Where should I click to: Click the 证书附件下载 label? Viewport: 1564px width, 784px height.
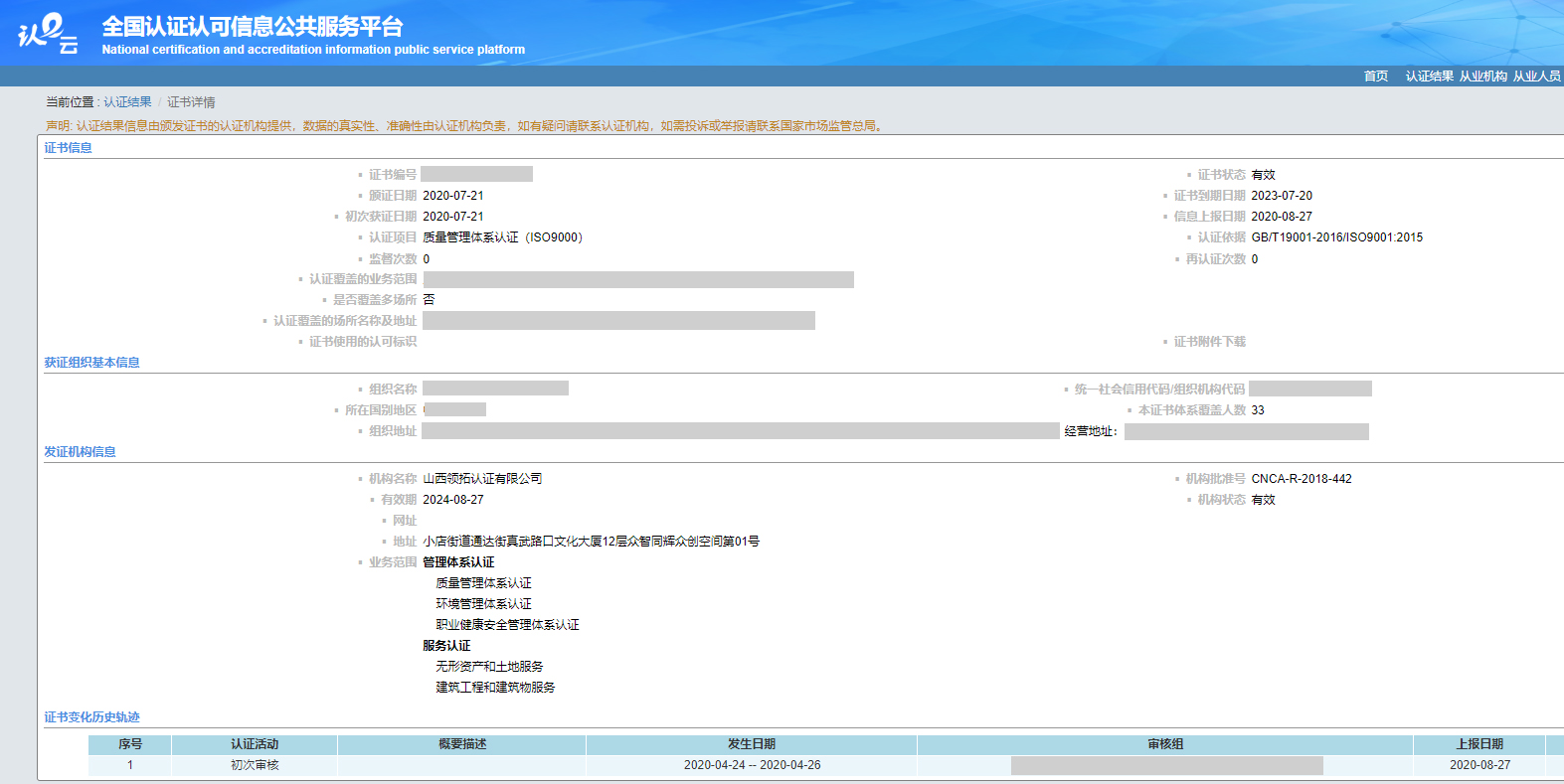(x=1209, y=342)
